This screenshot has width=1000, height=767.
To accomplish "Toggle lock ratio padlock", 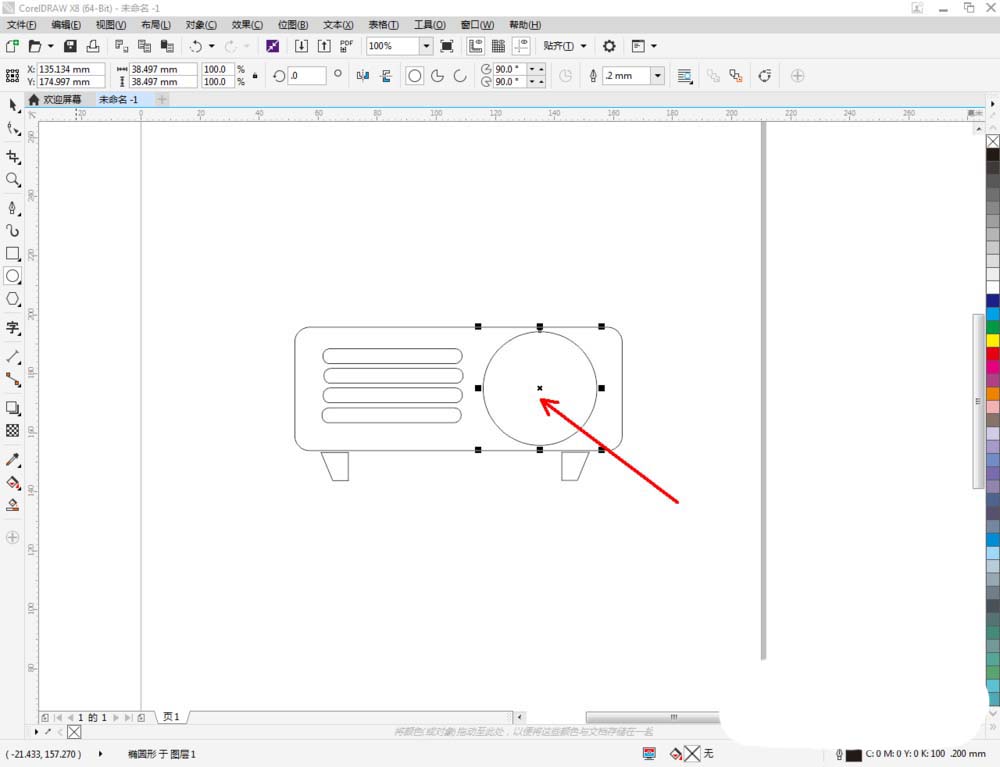I will [x=255, y=76].
